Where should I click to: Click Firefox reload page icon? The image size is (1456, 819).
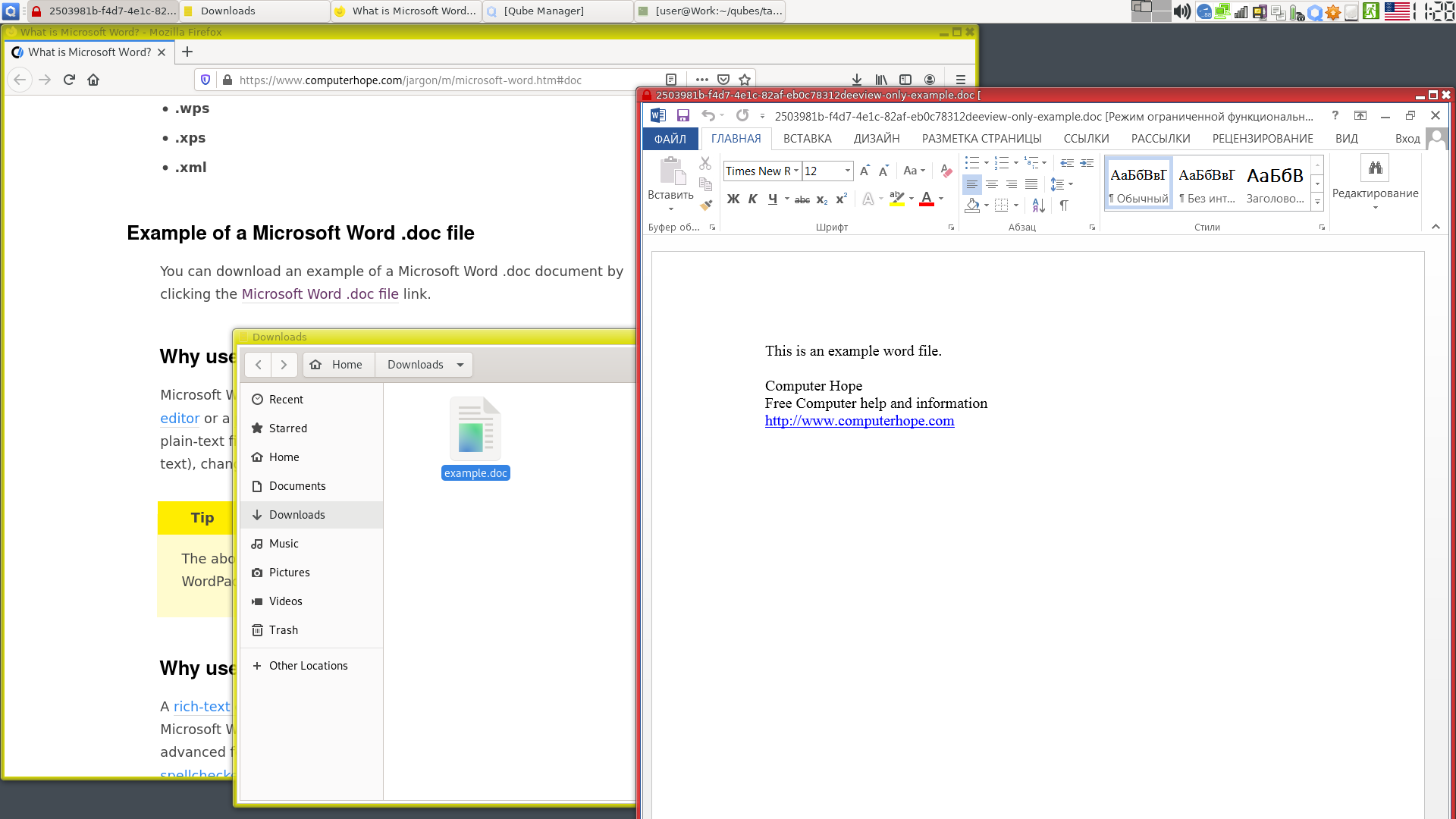click(x=69, y=80)
